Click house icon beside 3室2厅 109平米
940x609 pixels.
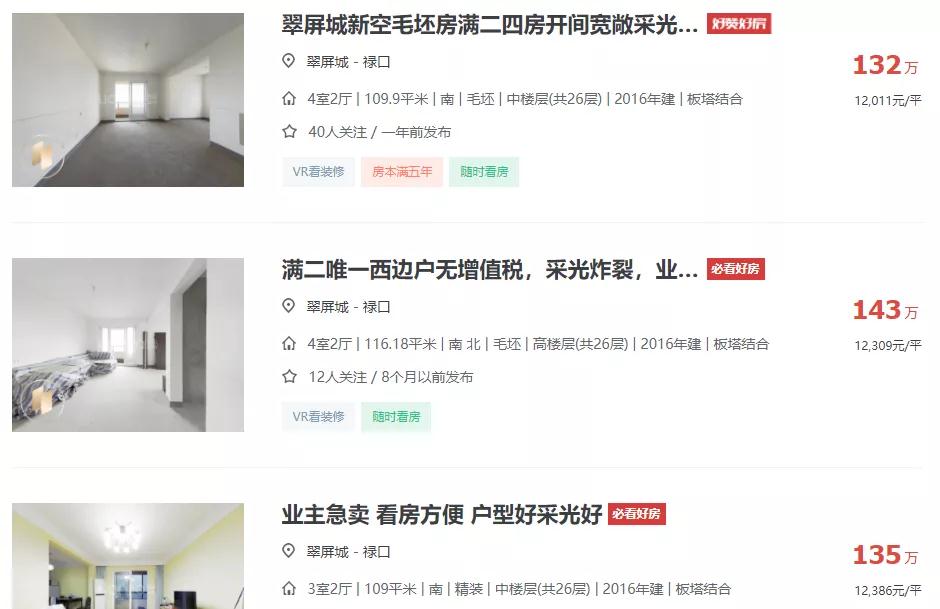point(289,589)
